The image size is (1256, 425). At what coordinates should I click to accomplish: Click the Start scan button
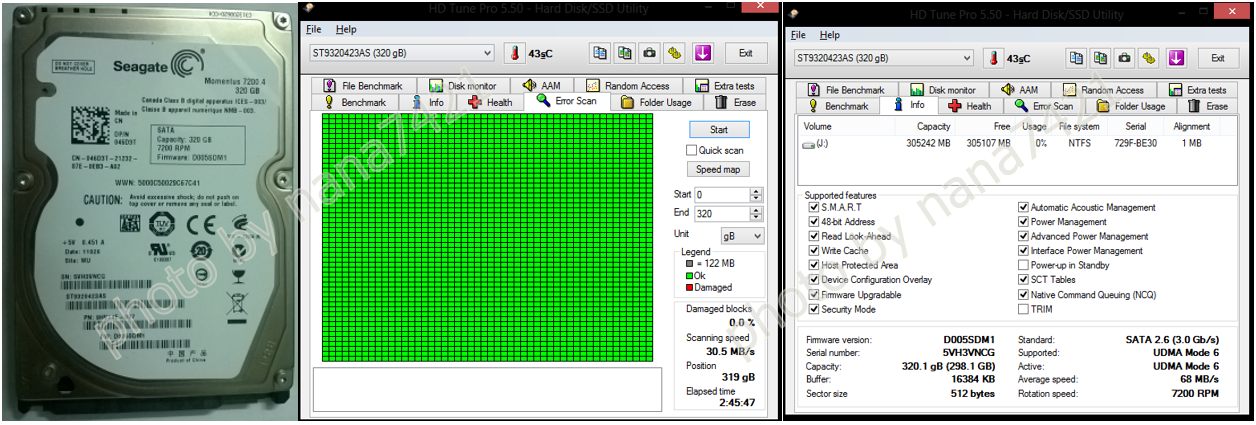(719, 130)
